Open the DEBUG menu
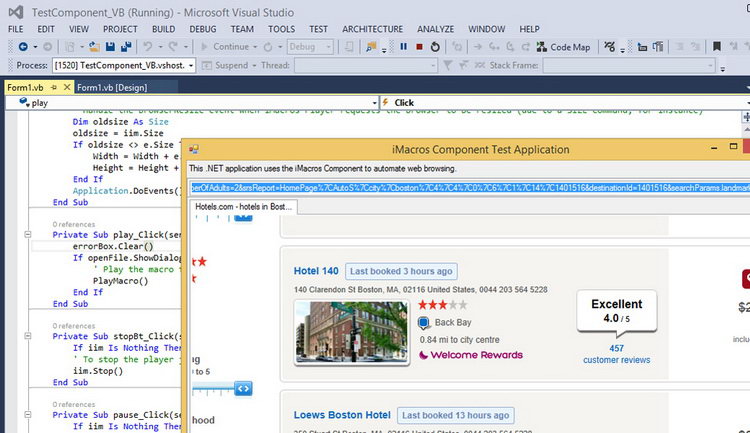The height and width of the screenshot is (433, 750). click(x=202, y=29)
